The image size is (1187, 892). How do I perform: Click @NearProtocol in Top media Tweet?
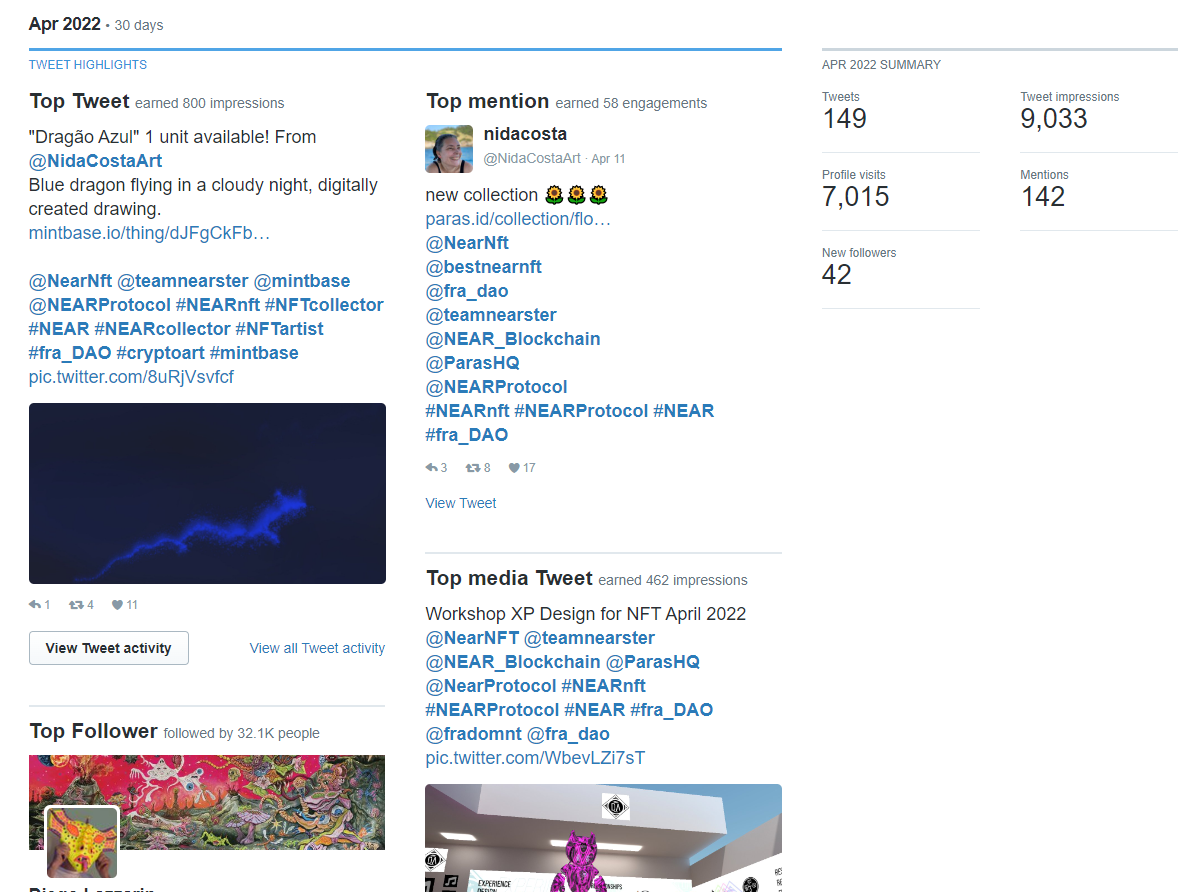click(491, 686)
